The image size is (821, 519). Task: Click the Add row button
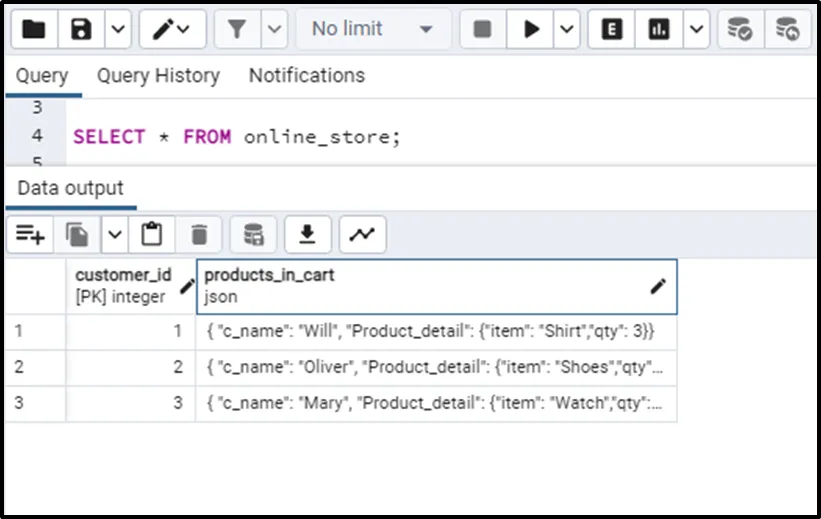pyautogui.click(x=30, y=234)
